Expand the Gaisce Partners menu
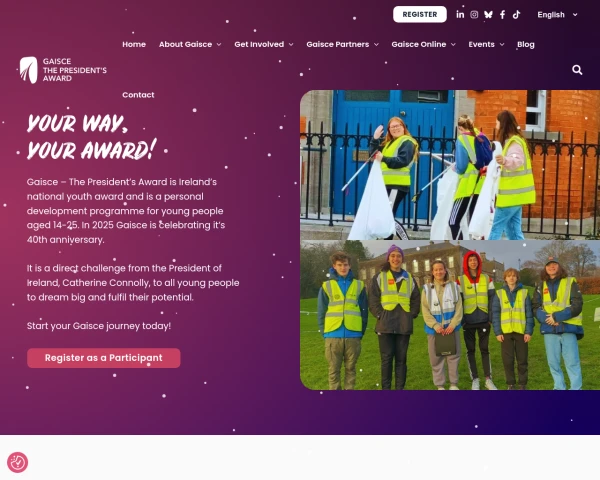Viewport: 600px width, 480px height. [x=342, y=44]
